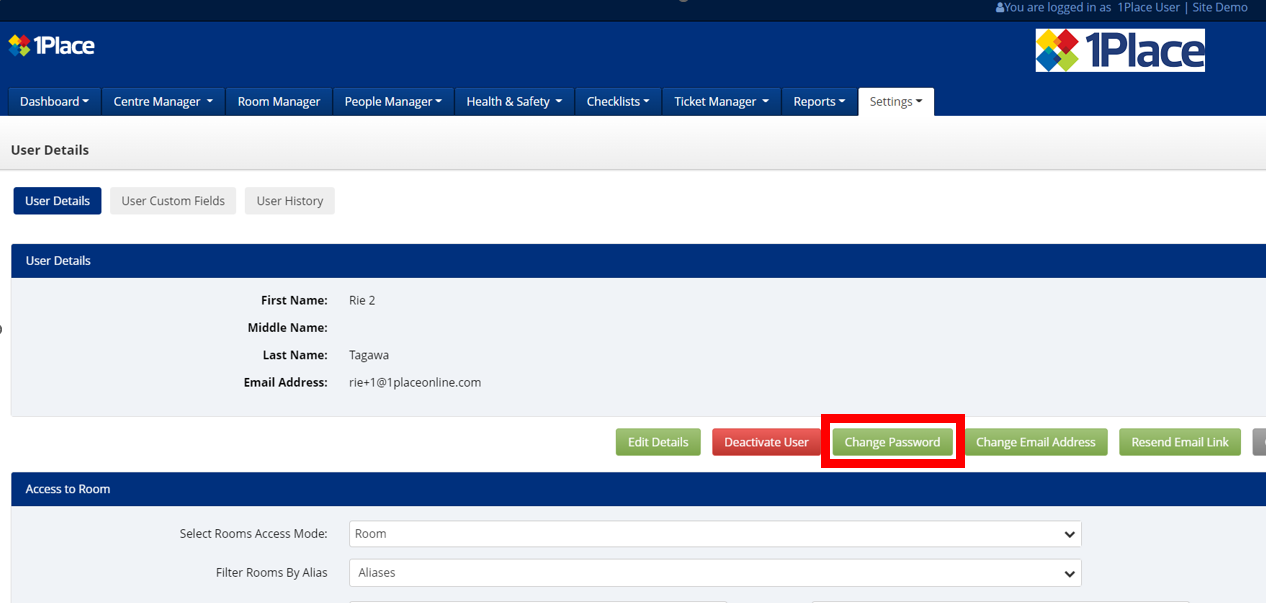Click the Deactivate User button
1266x603 pixels.
coord(766,442)
